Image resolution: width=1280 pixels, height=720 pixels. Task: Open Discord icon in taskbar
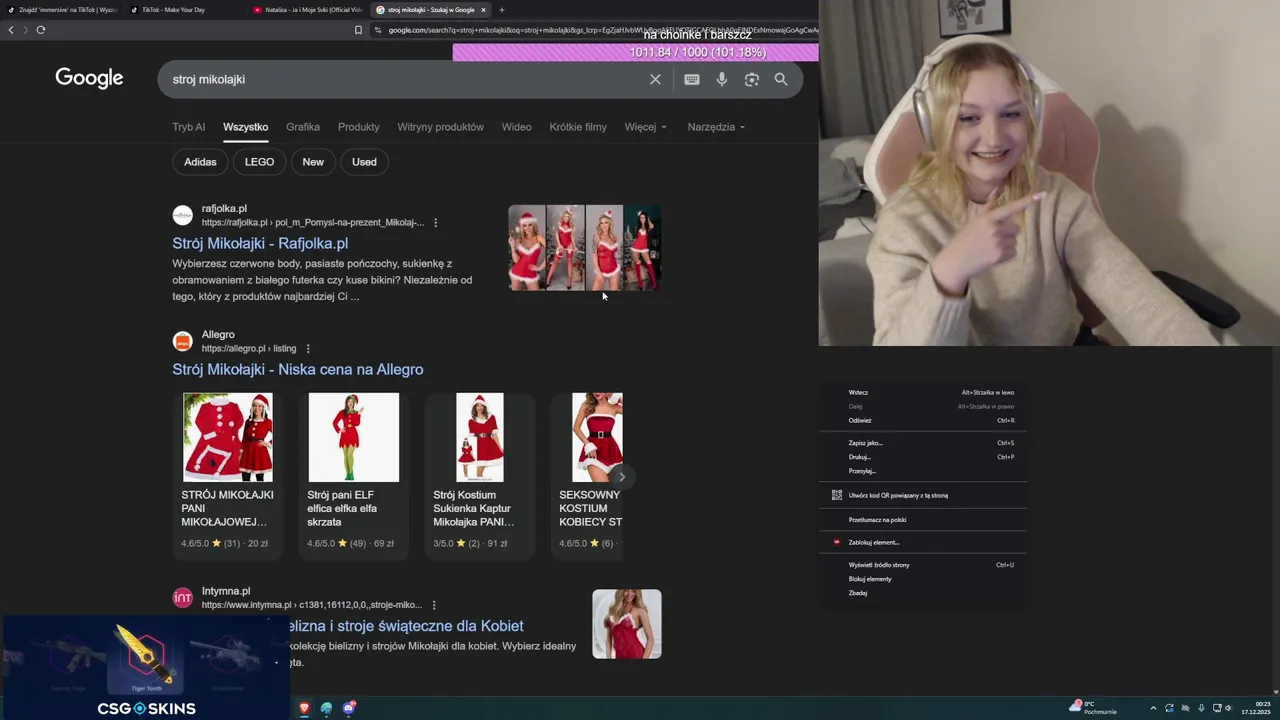pos(349,708)
